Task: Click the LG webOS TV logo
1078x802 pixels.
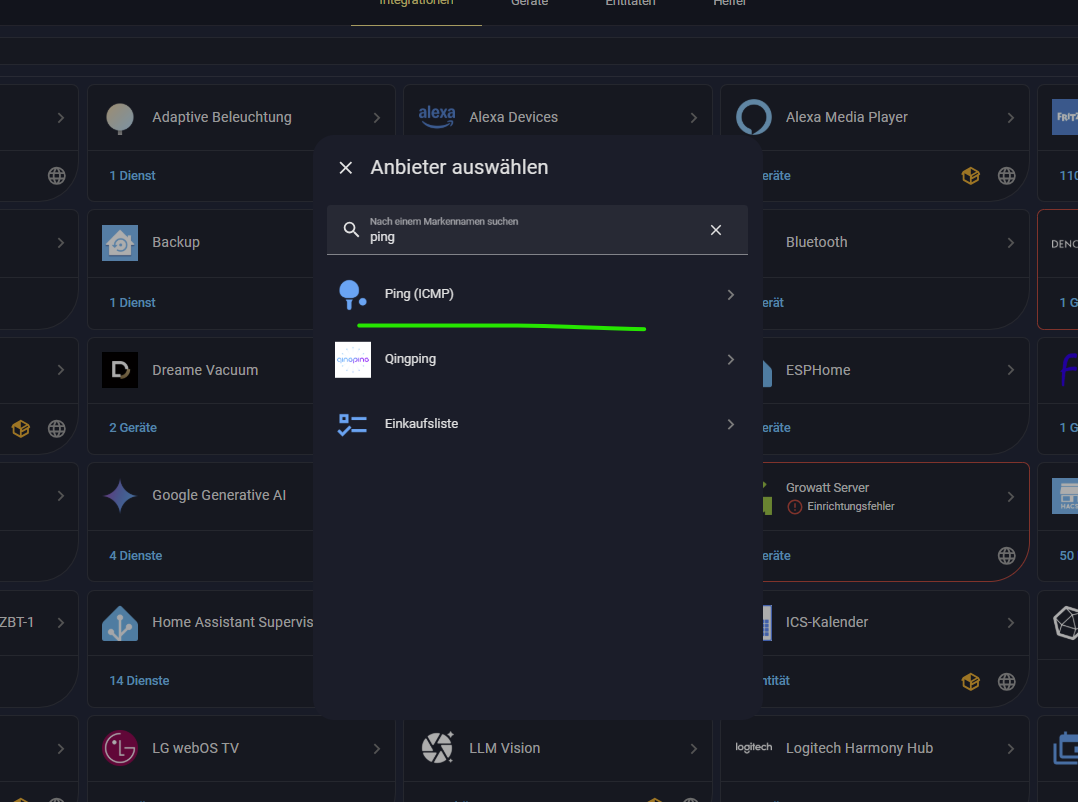Action: pos(120,748)
